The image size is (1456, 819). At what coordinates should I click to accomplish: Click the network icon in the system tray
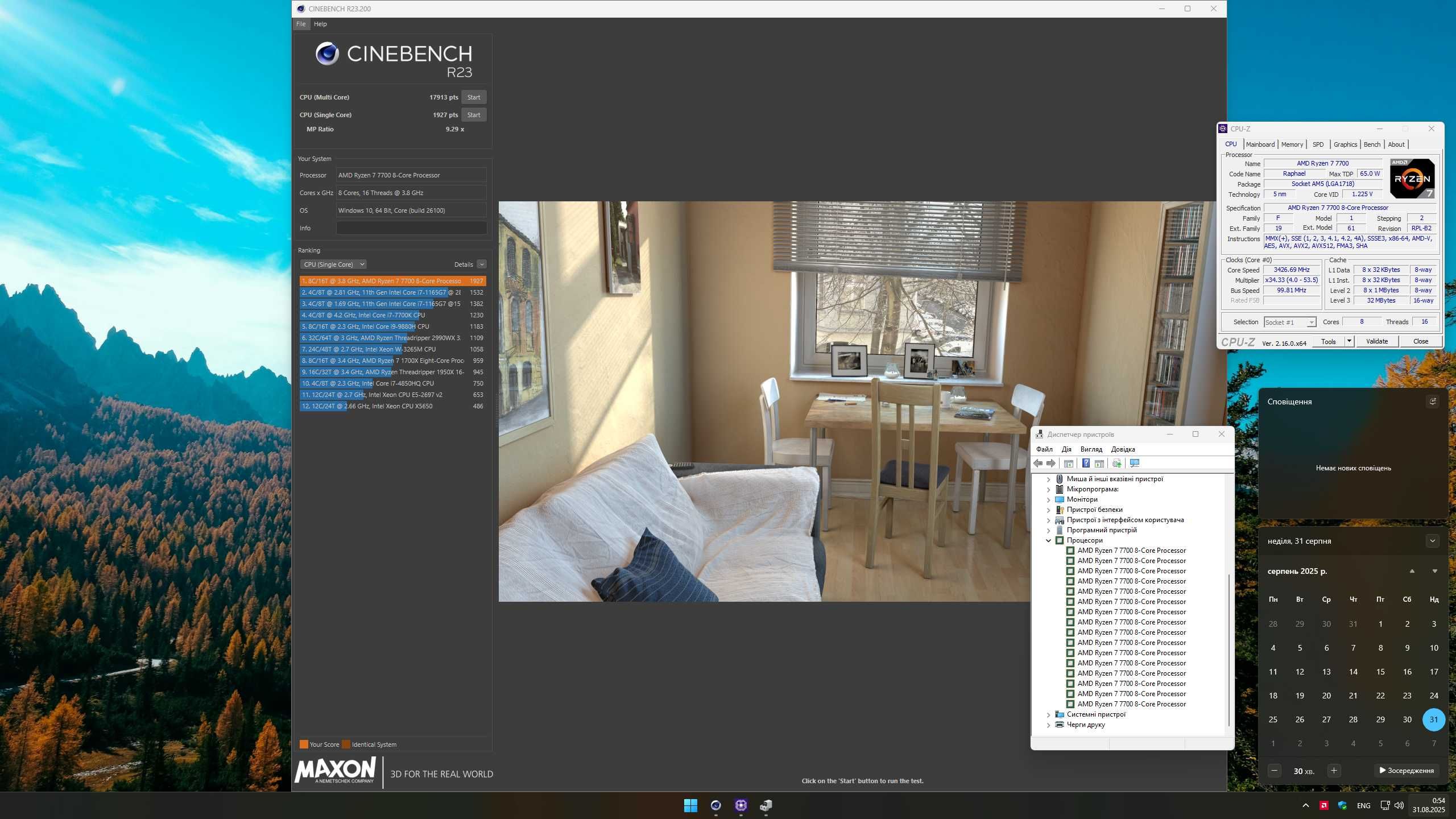pyautogui.click(x=1385, y=805)
